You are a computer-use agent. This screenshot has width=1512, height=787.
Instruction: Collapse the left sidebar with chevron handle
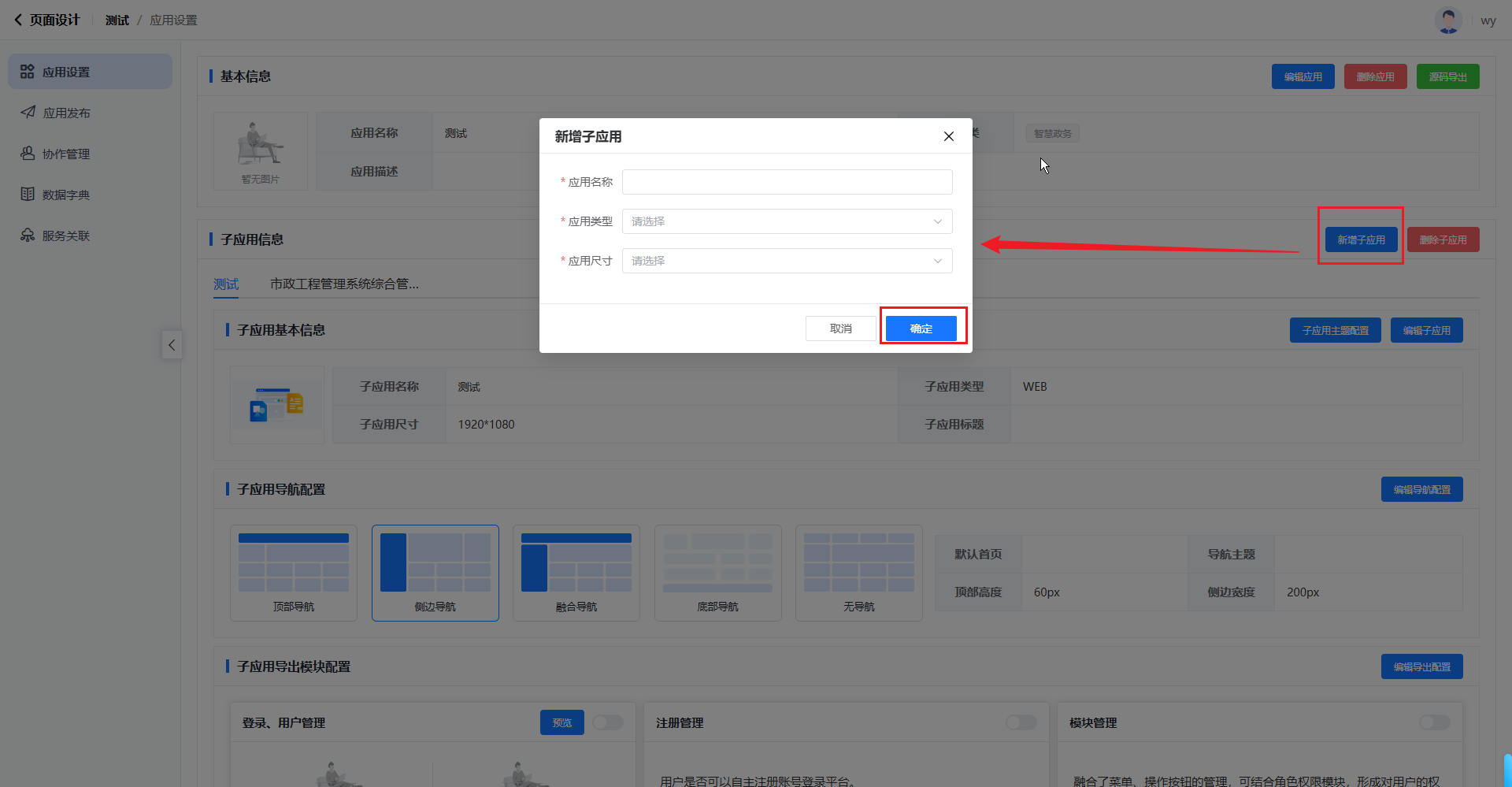click(172, 345)
